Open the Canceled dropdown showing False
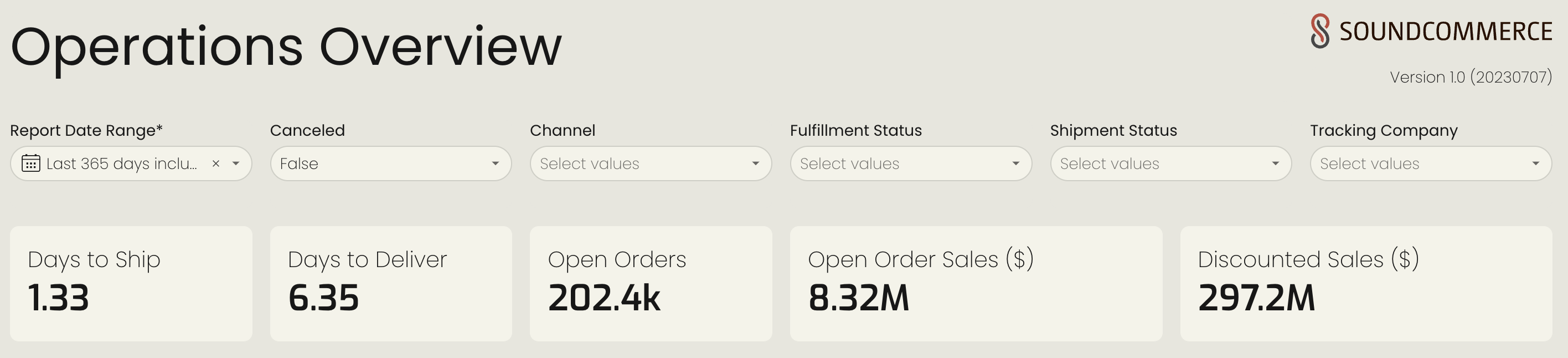This screenshot has height=358, width=1568. (391, 163)
